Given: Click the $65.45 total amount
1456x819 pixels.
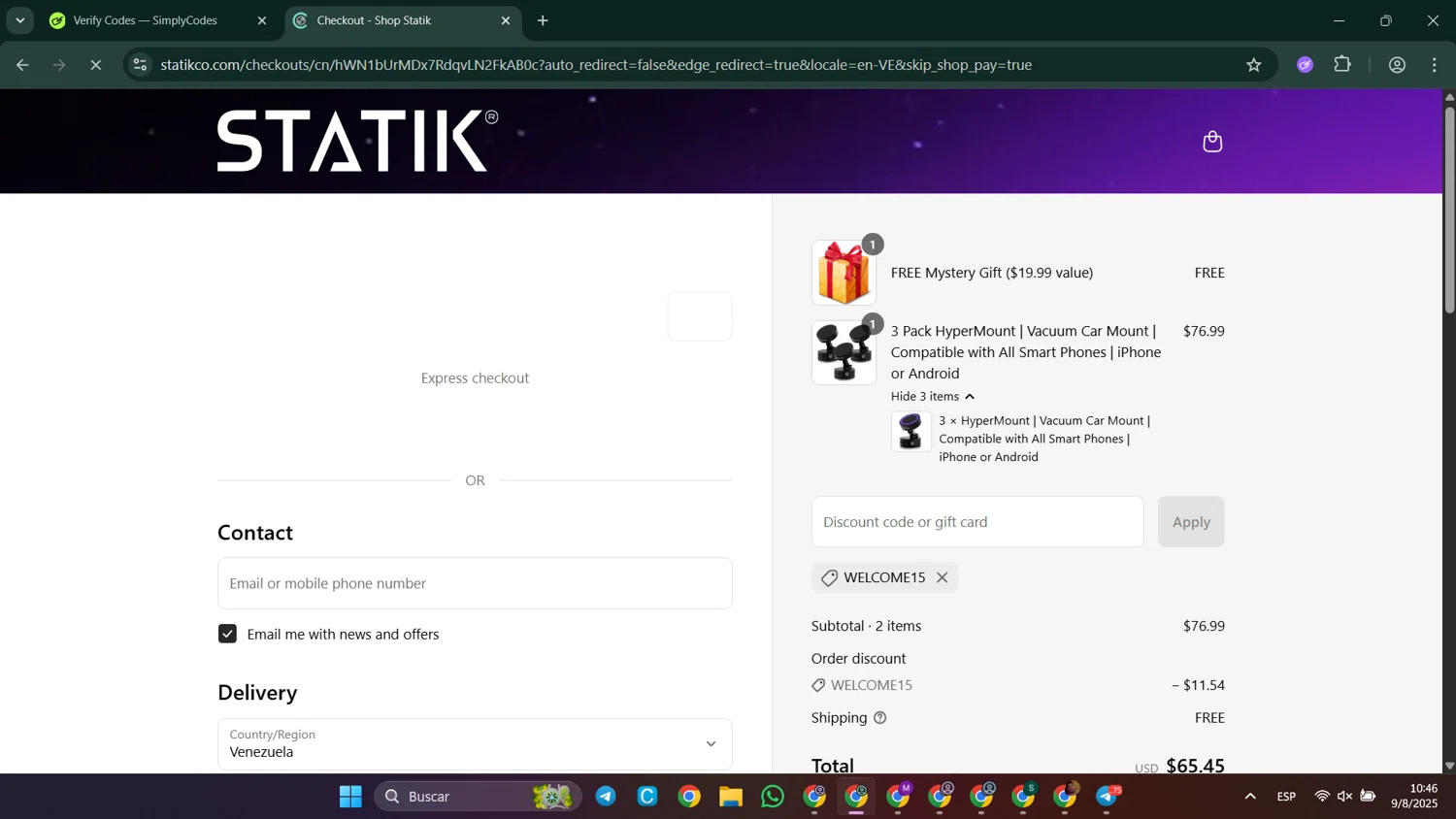Looking at the screenshot, I should click(x=1195, y=766).
